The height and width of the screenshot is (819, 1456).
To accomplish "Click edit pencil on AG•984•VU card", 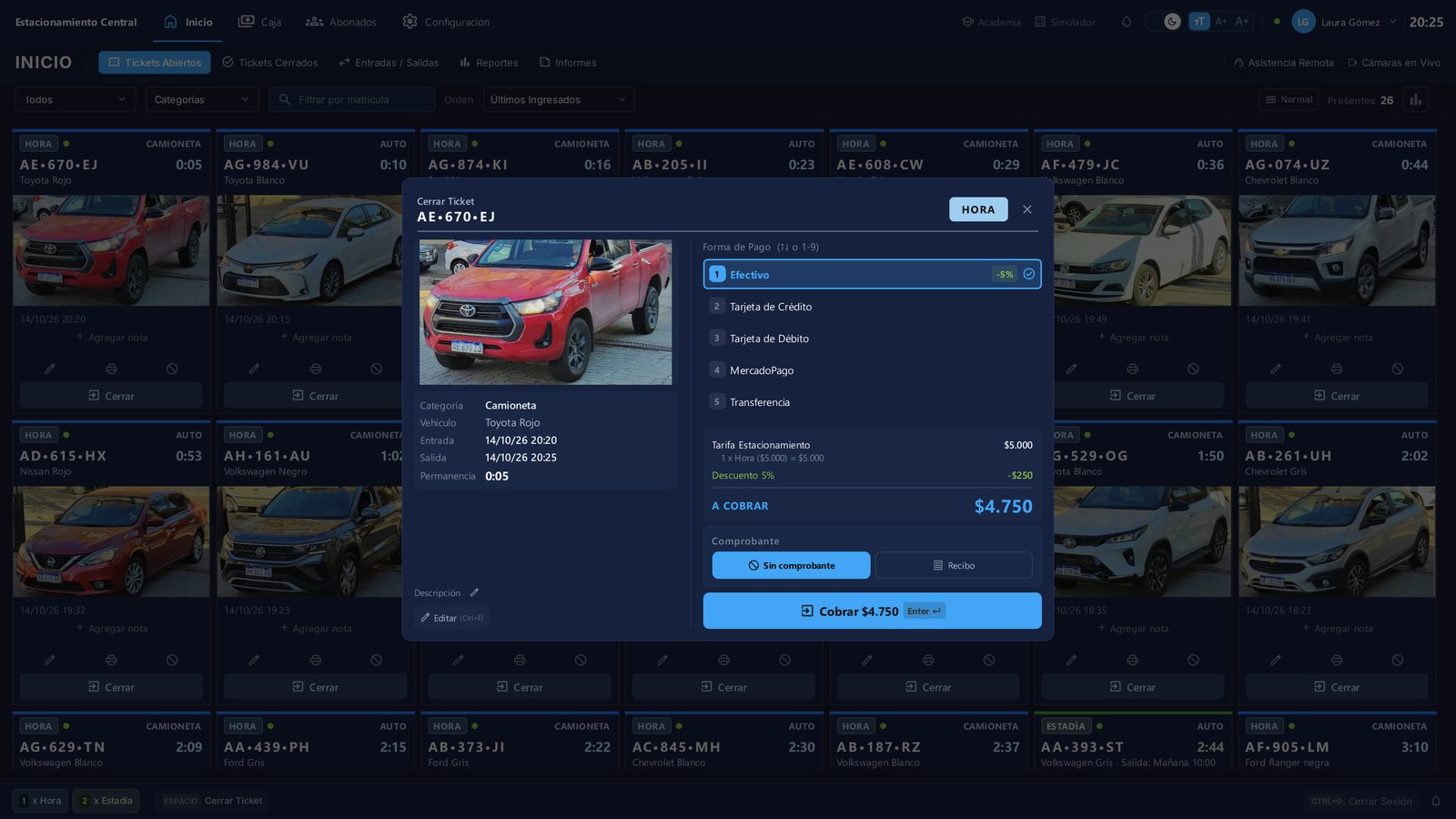I will point(254,369).
